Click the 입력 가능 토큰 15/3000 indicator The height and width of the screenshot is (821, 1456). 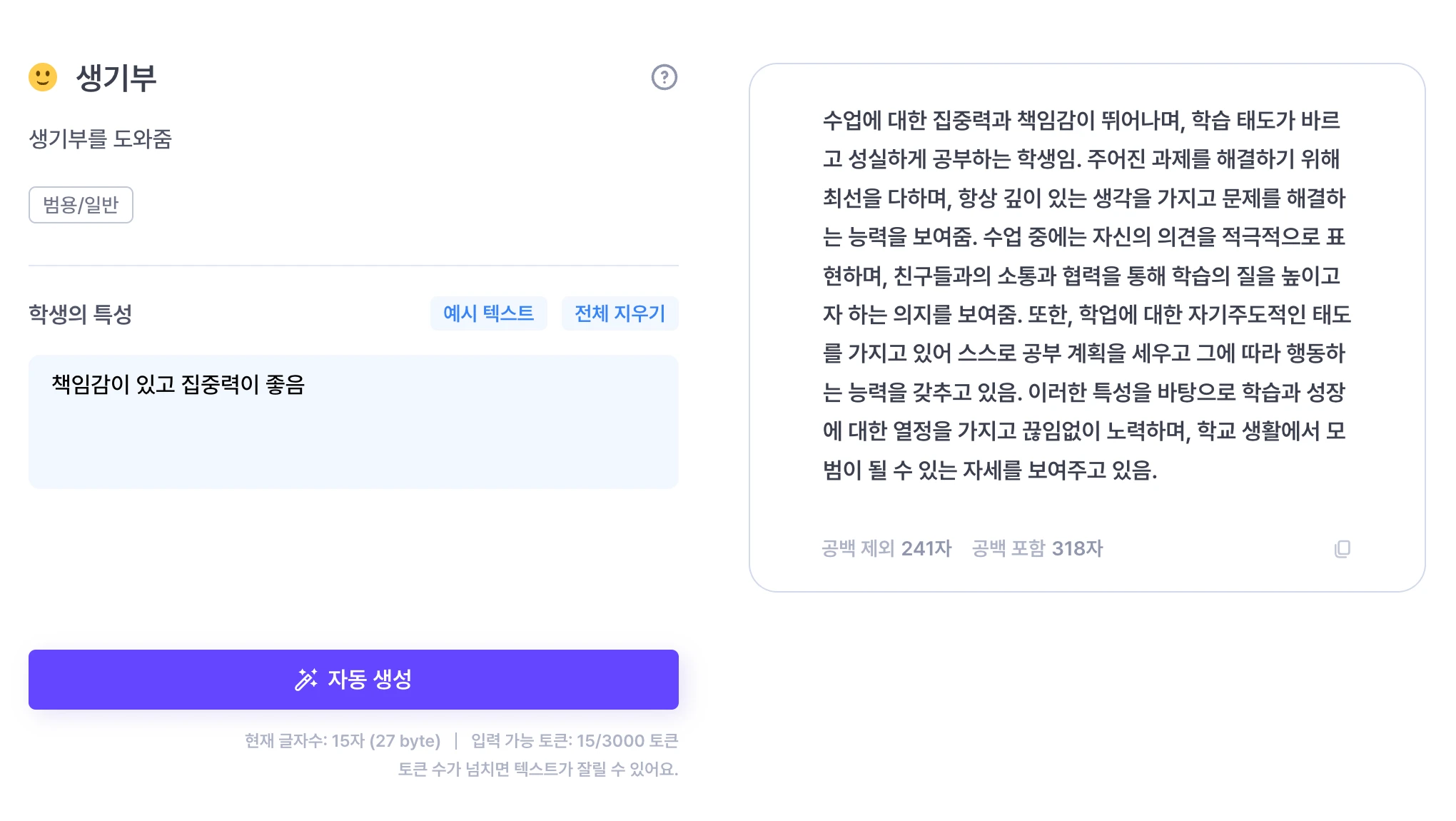pos(575,741)
